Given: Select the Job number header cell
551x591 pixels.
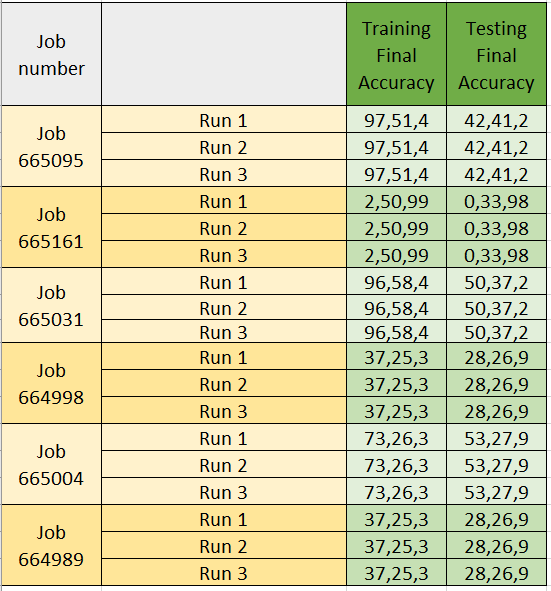Looking at the screenshot, I should 51,54.
